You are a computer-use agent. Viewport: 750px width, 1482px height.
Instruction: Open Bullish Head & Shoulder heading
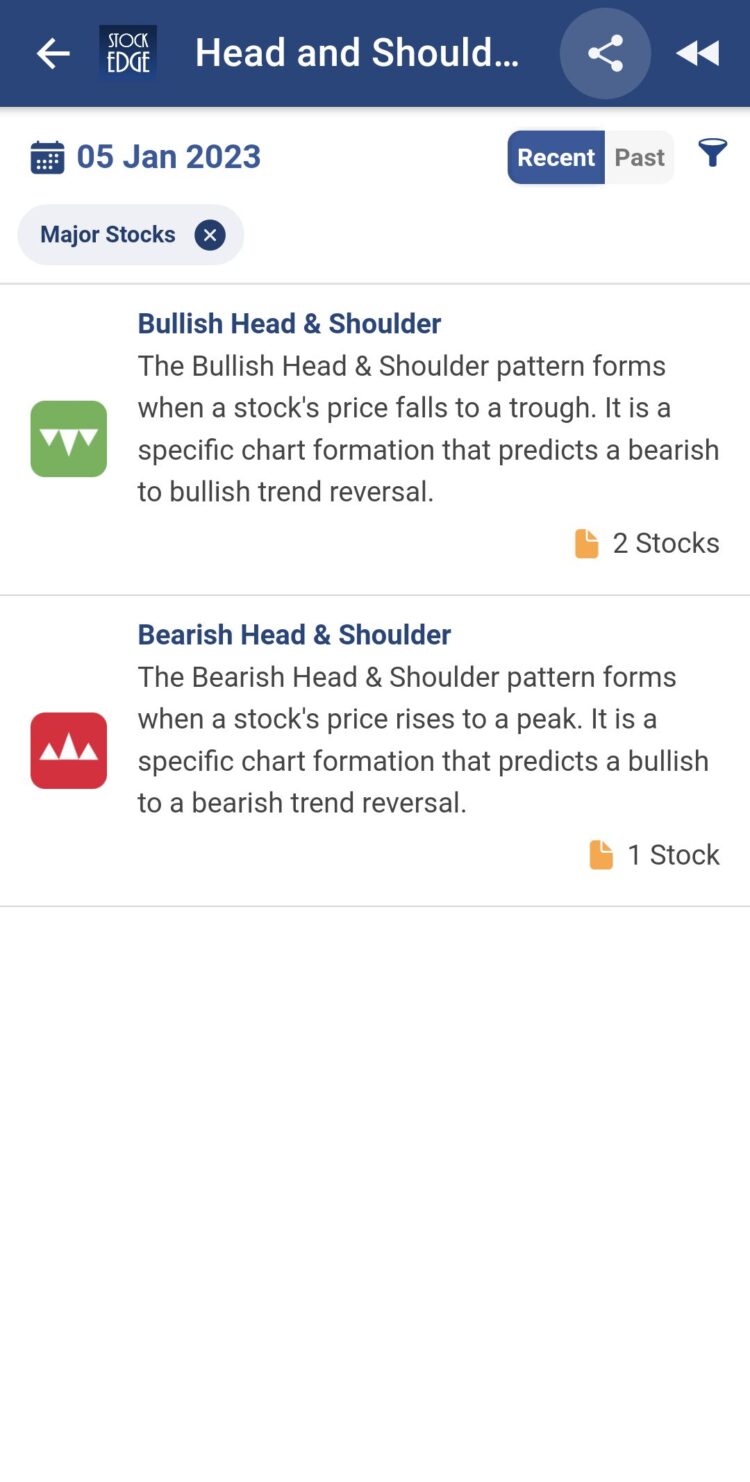[289, 323]
